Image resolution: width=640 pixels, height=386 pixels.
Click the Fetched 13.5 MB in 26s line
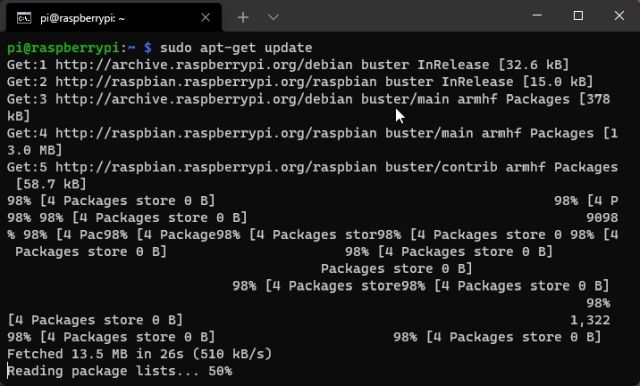pos(140,354)
